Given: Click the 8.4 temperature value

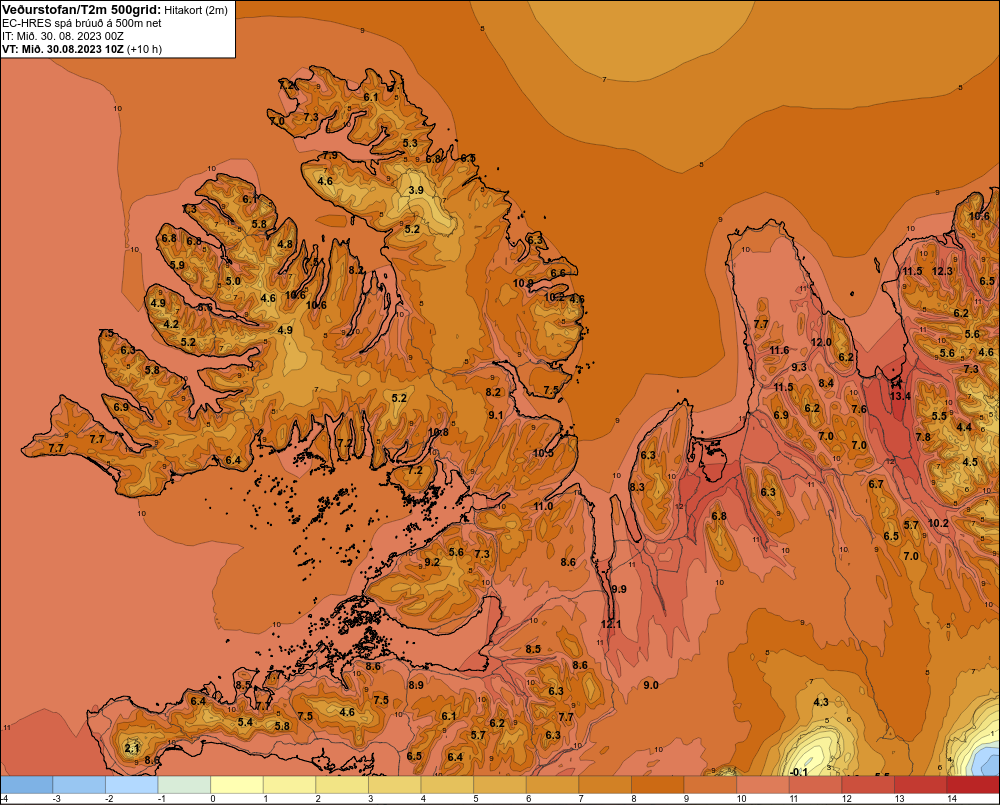Looking at the screenshot, I should (826, 383).
